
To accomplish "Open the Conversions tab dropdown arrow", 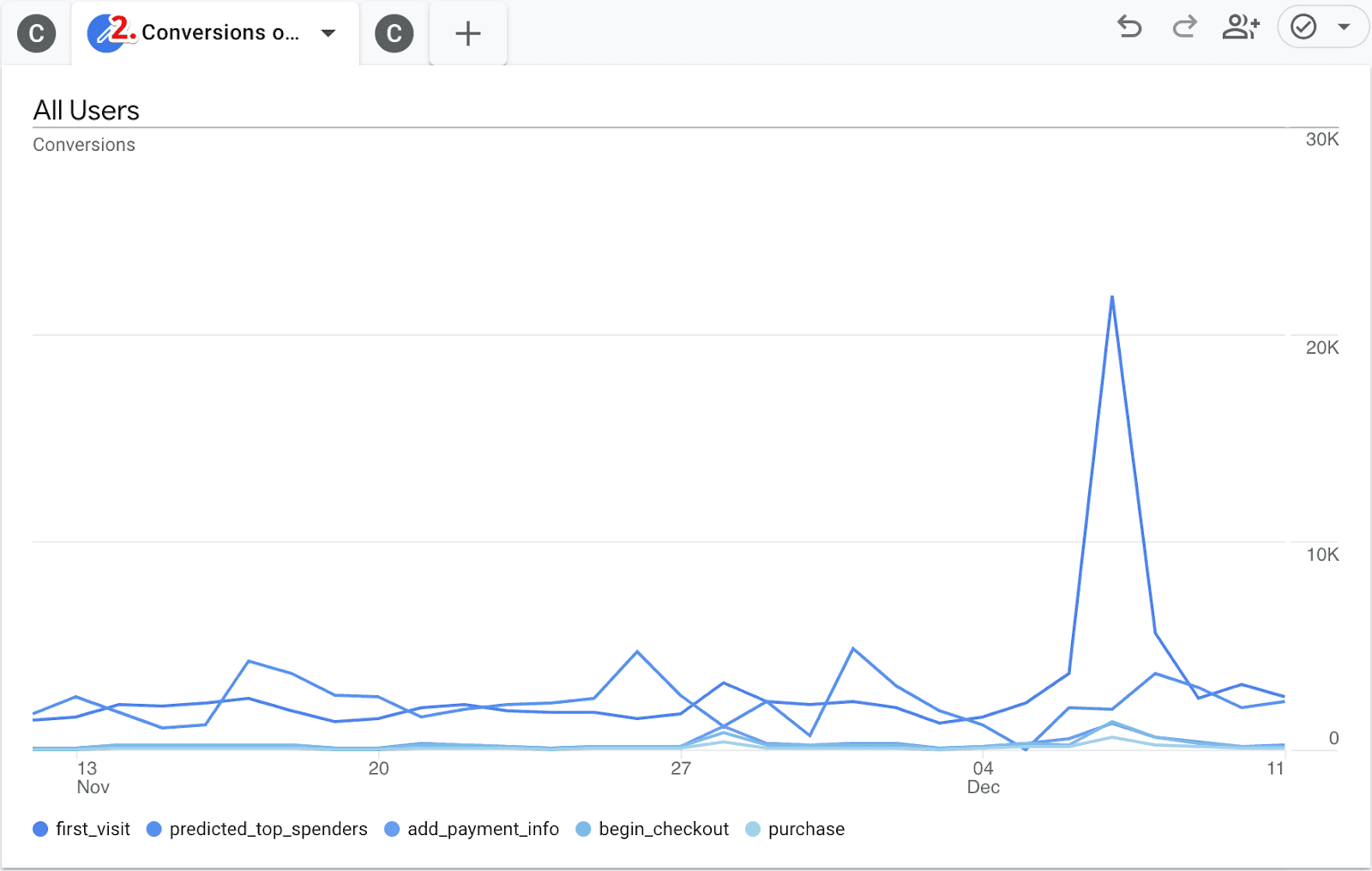I will (x=328, y=33).
